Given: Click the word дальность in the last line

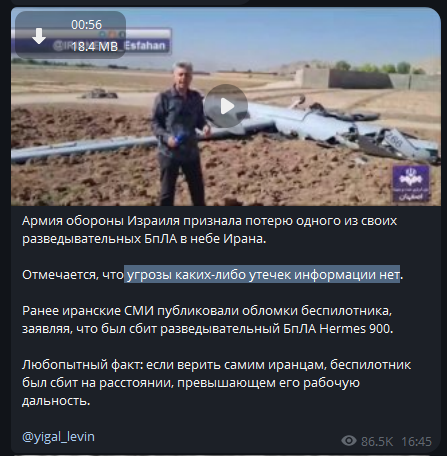Looking at the screenshot, I should pos(55,401).
